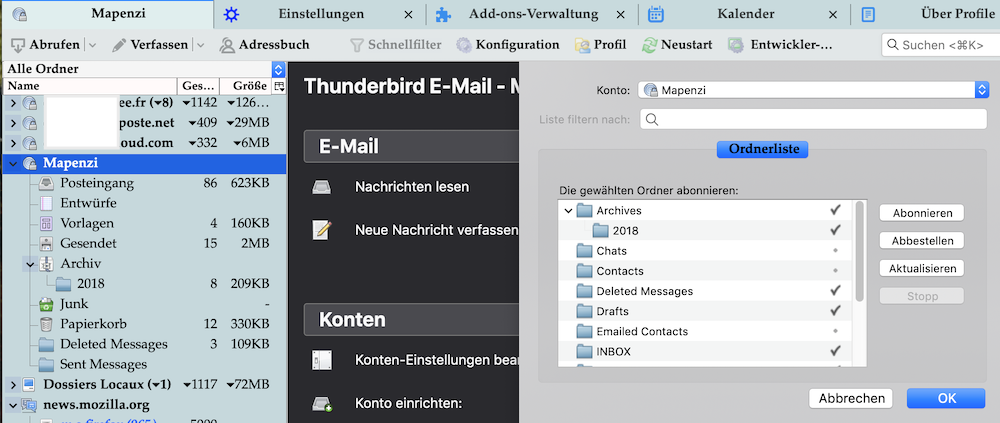Switch to the Über Profile tab
This screenshot has height=423, width=1000.
coord(958,14)
